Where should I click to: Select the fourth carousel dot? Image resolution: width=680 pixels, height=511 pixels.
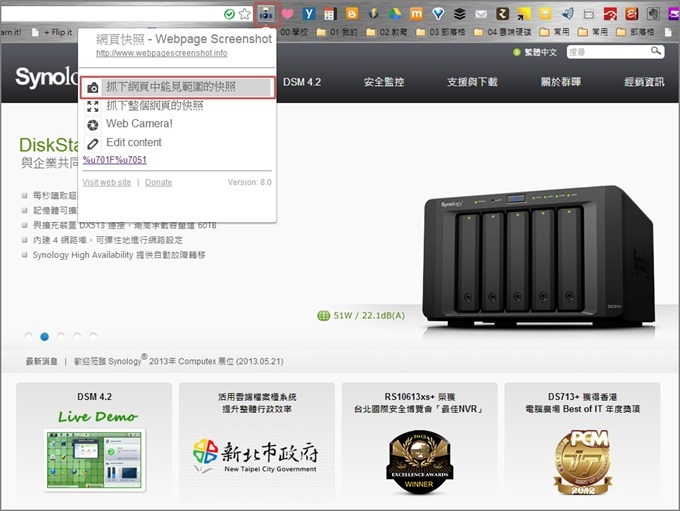pos(77,336)
